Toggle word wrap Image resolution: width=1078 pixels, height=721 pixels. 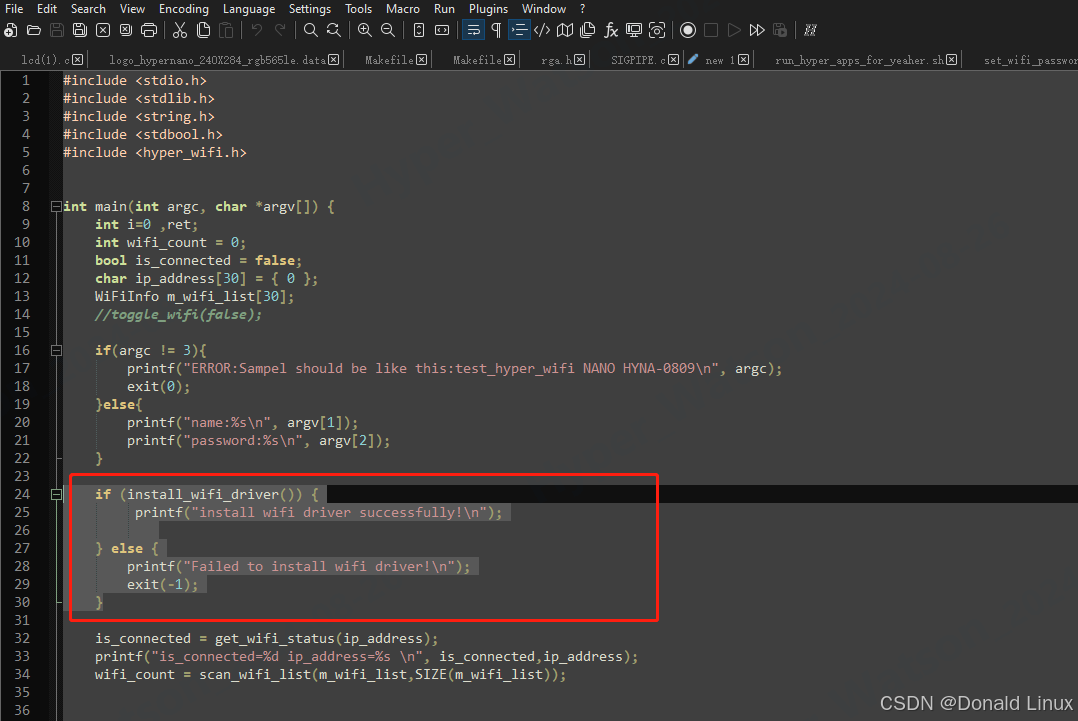pos(473,30)
